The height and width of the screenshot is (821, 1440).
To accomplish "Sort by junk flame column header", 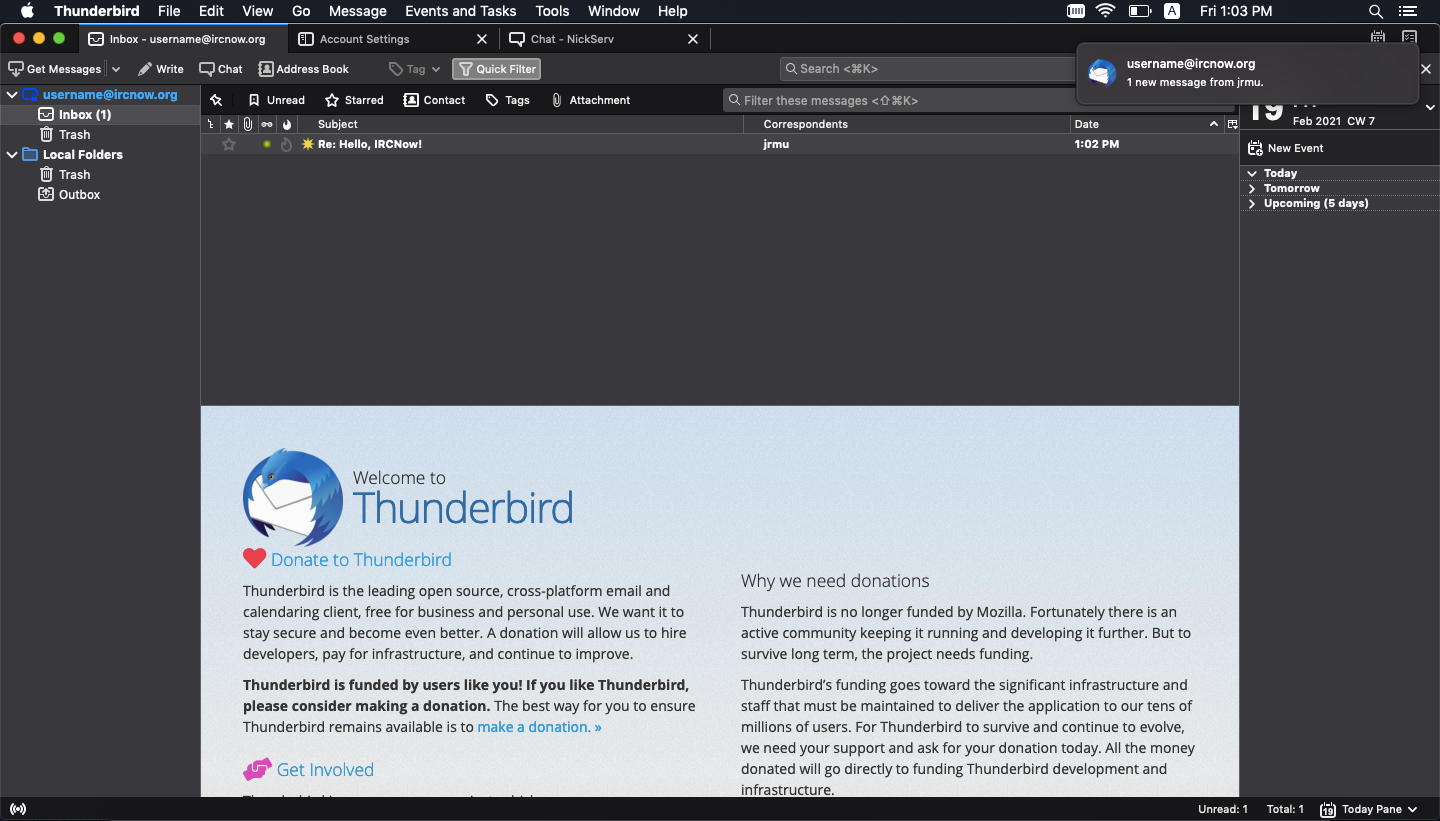I will (x=287, y=124).
